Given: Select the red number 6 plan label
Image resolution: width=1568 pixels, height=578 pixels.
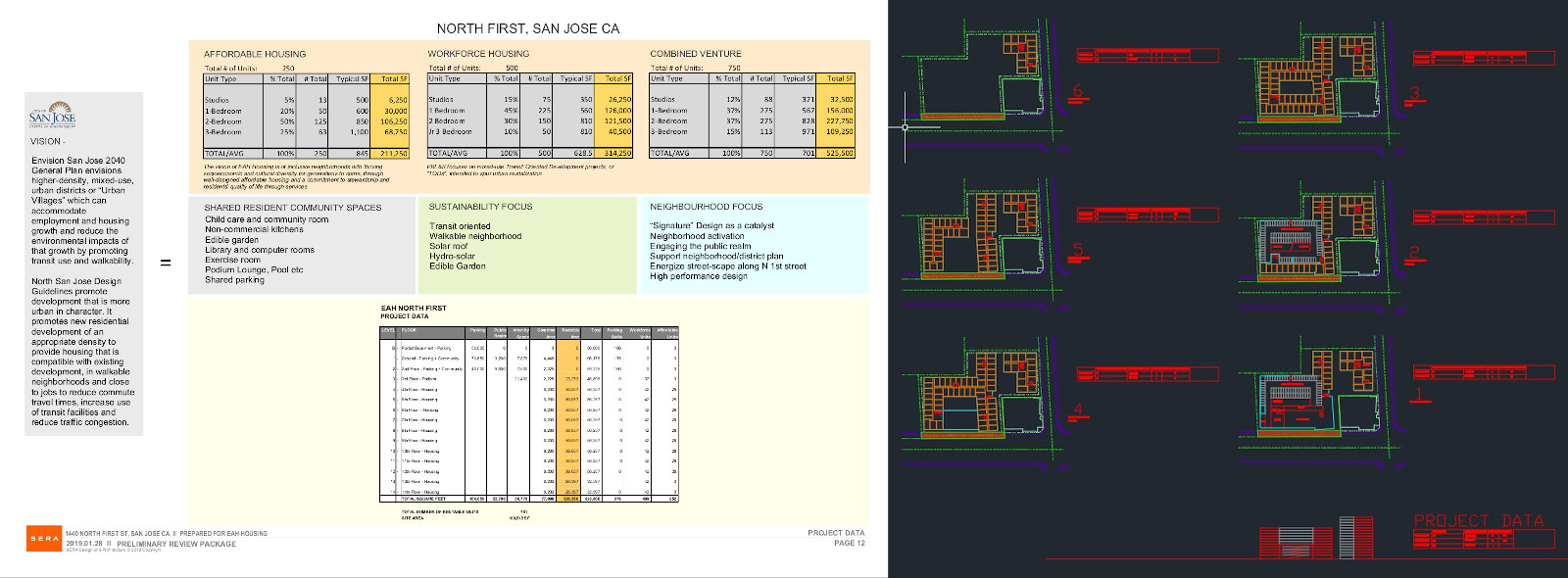Looking at the screenshot, I should (1078, 92).
